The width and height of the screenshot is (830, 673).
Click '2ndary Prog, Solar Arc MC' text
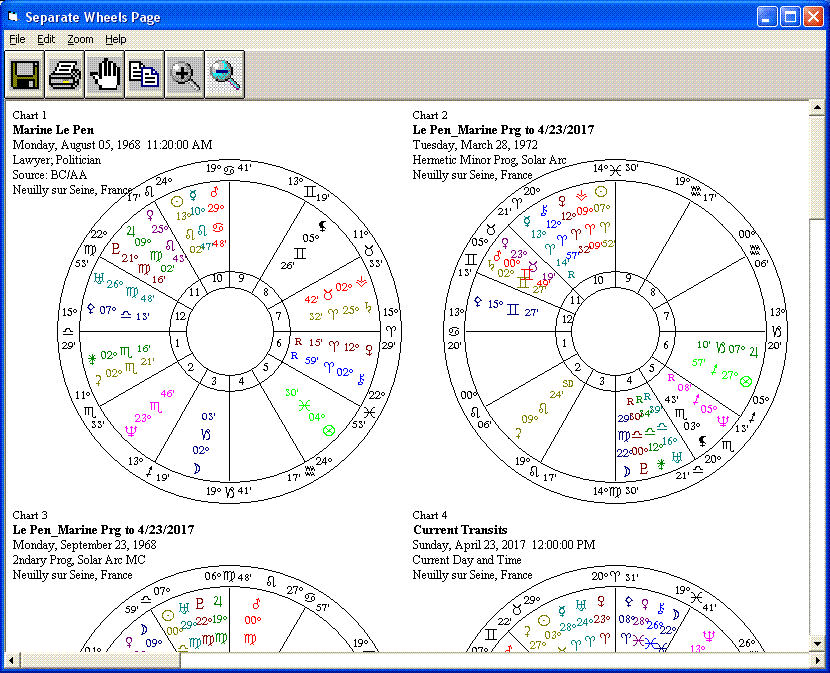click(79, 560)
